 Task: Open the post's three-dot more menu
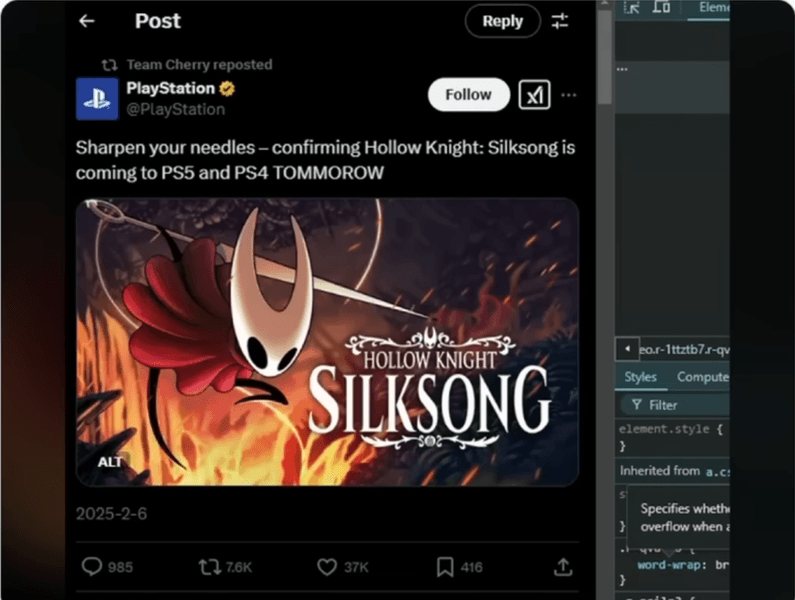tap(569, 95)
